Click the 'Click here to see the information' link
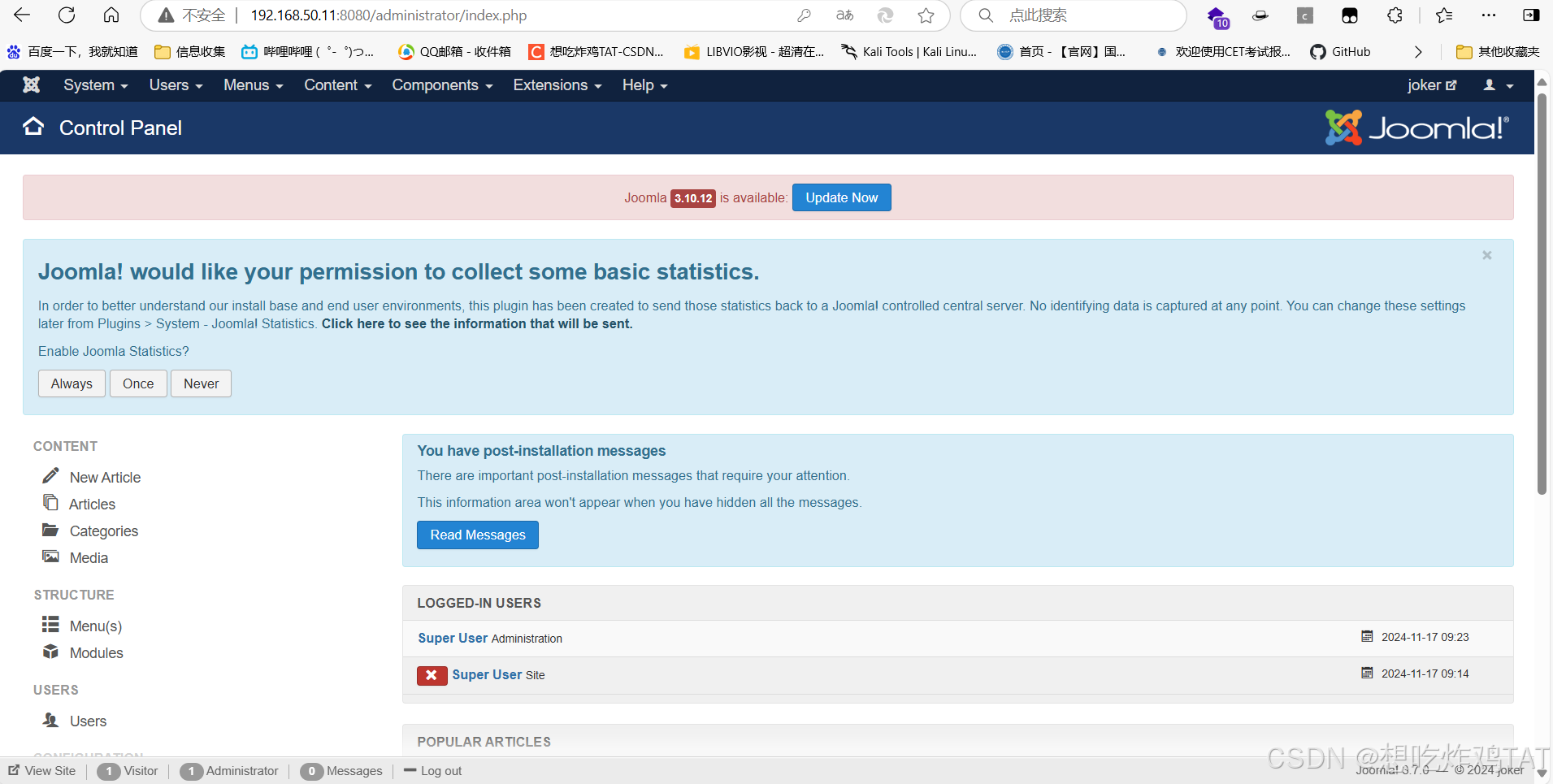Image resolution: width=1553 pixels, height=784 pixels. pyautogui.click(x=477, y=323)
